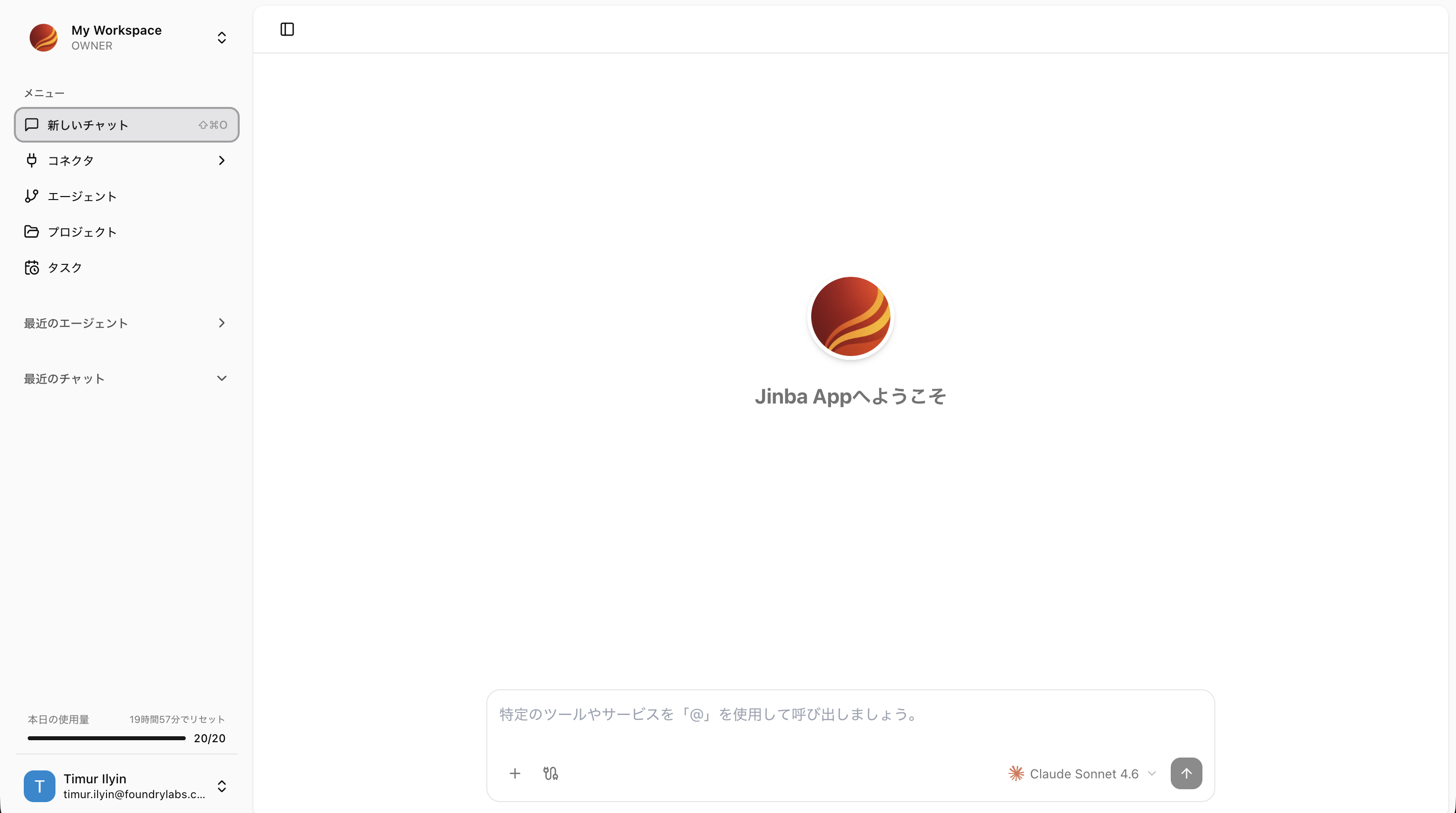Click the 20/20 usage count text

[209, 738]
